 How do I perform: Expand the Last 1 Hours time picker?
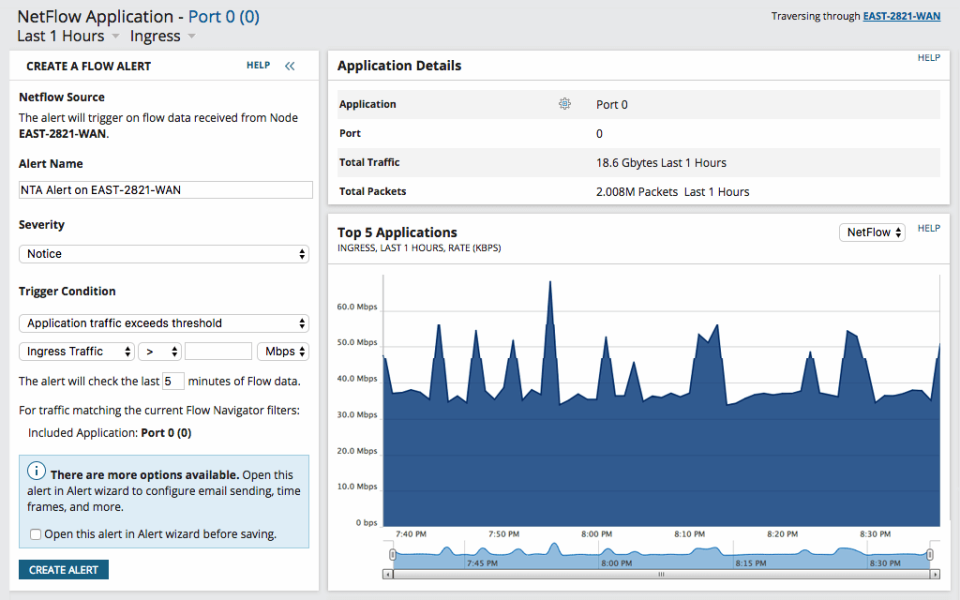(62, 36)
